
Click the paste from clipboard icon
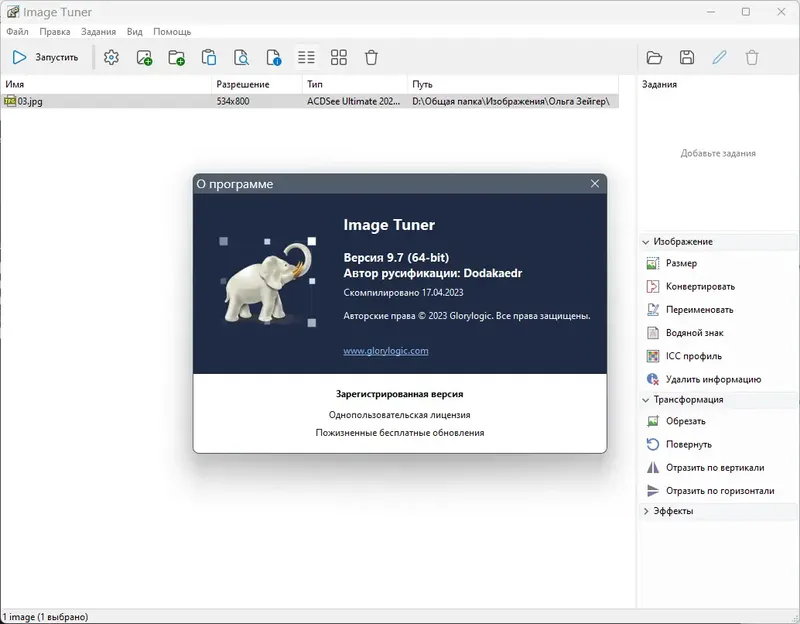click(x=209, y=57)
